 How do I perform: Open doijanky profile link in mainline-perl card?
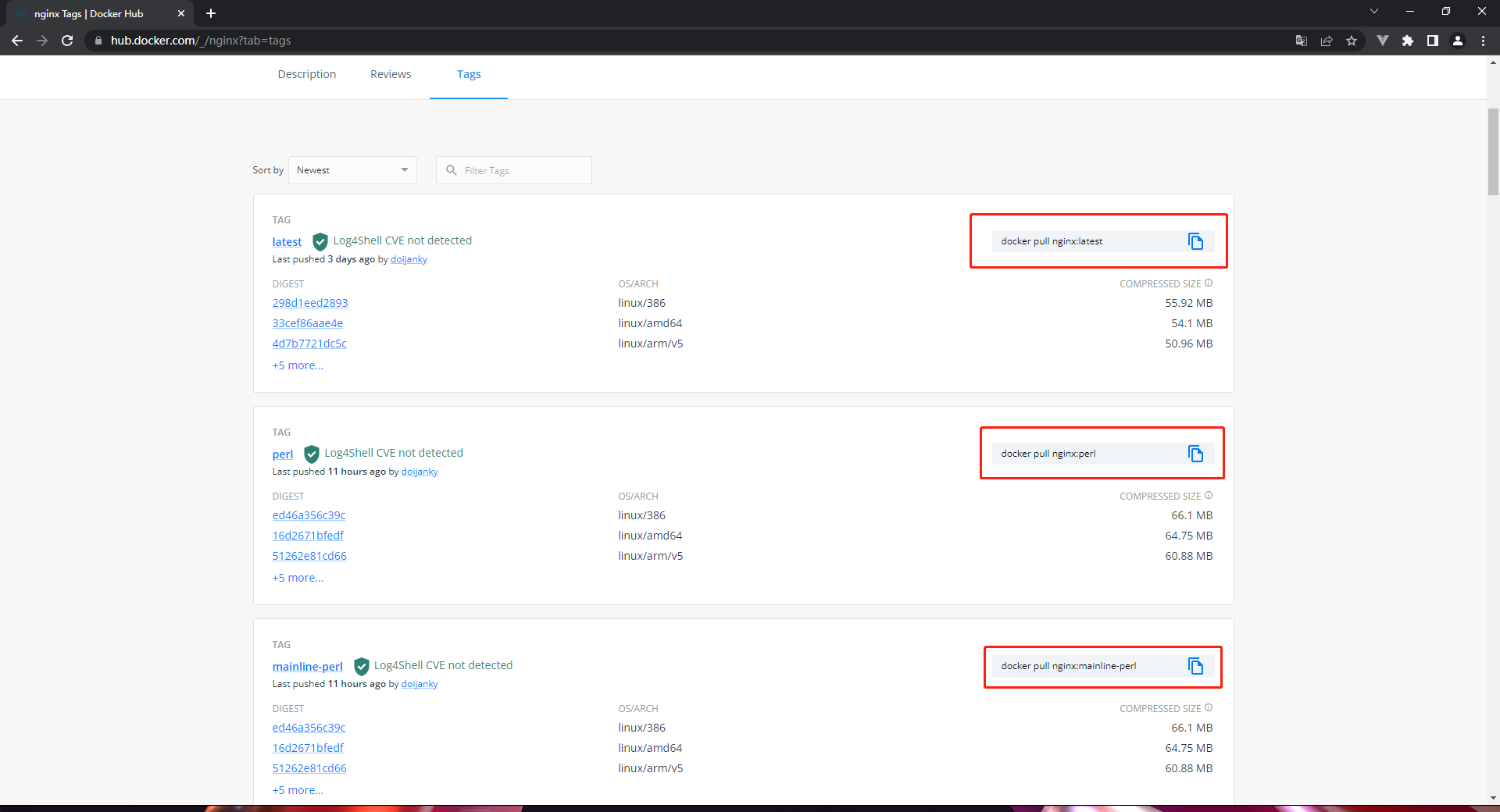coord(420,684)
